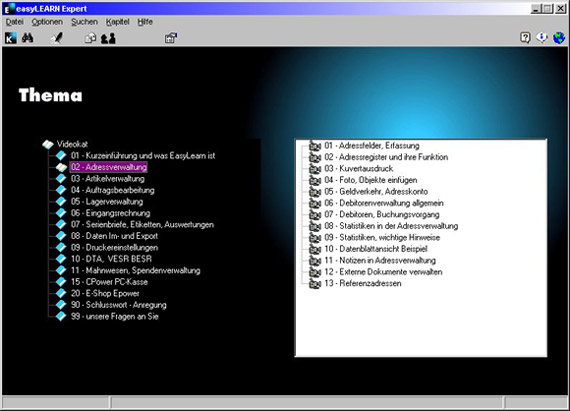The height and width of the screenshot is (411, 570).
Task: Click the blue K toolbar icon
Action: (11, 38)
